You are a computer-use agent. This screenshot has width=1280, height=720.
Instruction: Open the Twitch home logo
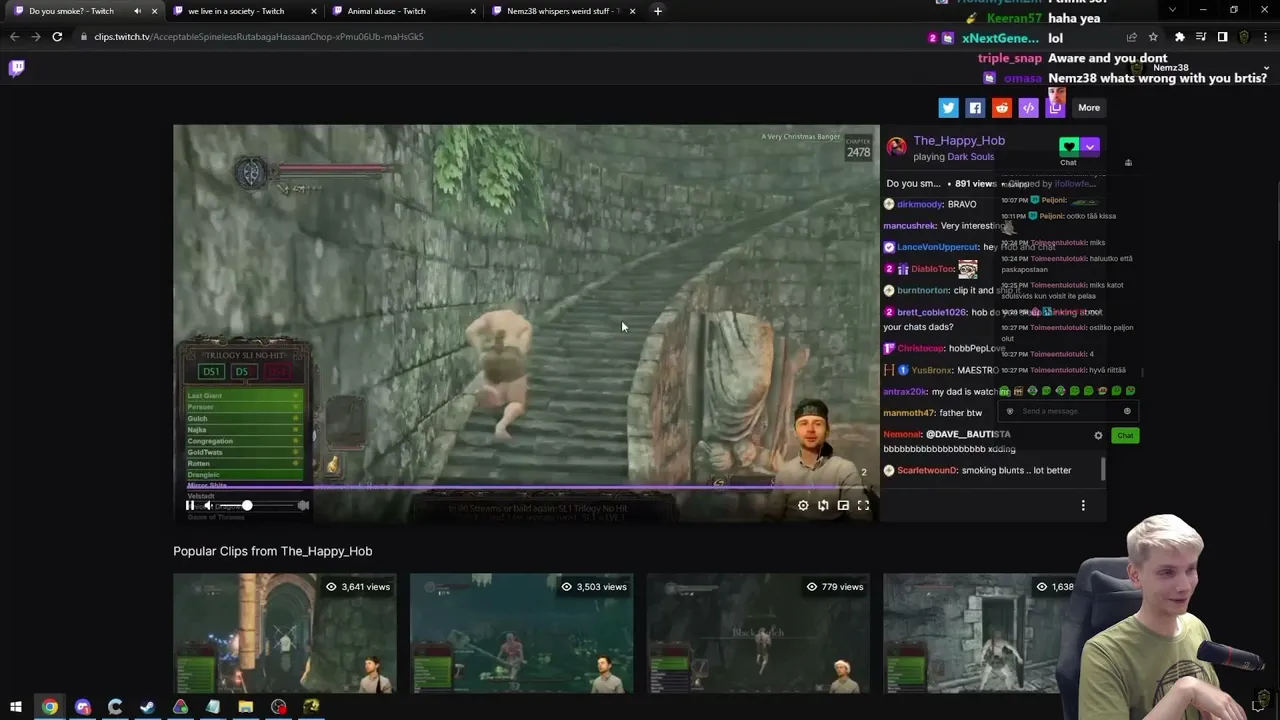(17, 68)
